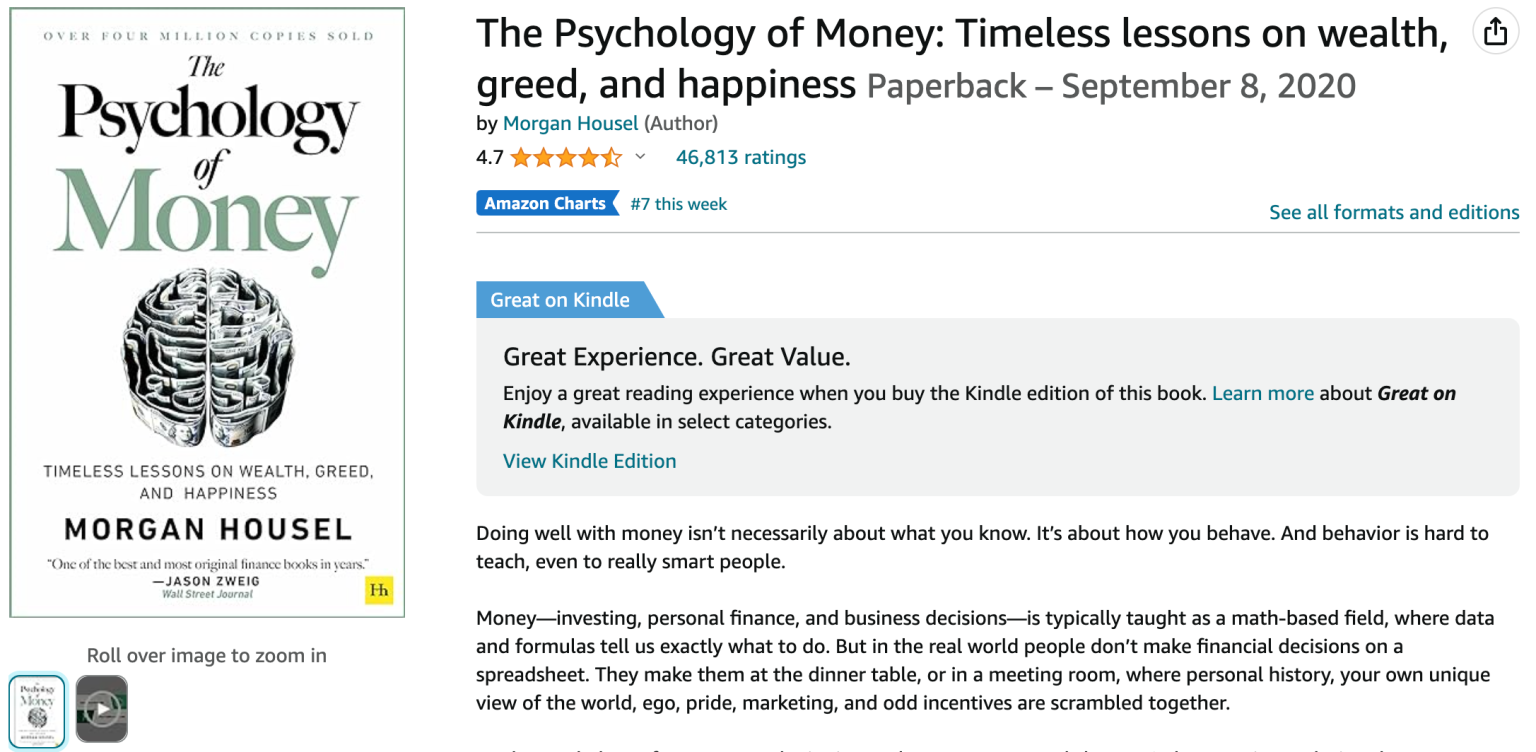The height and width of the screenshot is (752, 1536).
Task: Open the 46,813 ratings link
Action: point(740,157)
